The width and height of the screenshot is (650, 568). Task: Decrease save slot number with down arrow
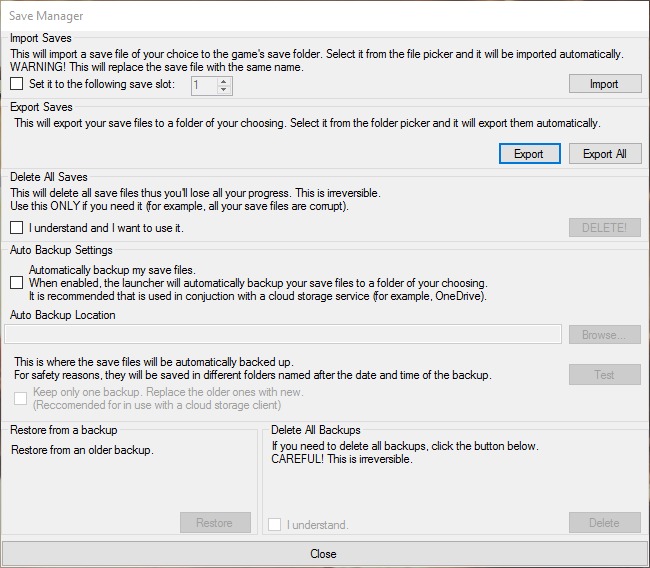(224, 90)
